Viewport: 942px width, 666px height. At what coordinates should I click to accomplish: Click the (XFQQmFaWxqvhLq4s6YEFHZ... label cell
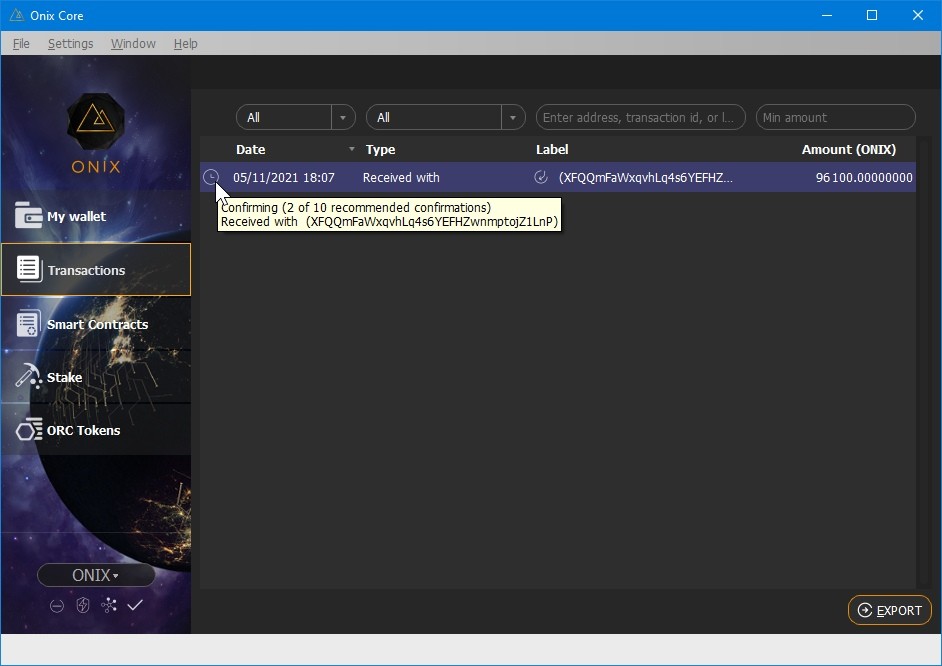click(646, 177)
